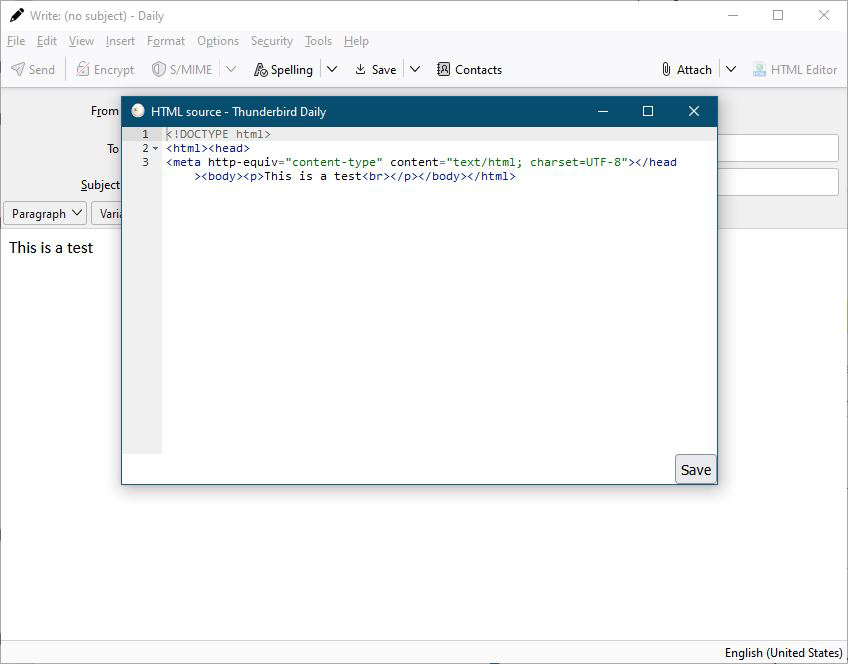The width and height of the screenshot is (848, 664).
Task: Click the Thunderbird Daily icon in dialog title
Action: click(138, 111)
